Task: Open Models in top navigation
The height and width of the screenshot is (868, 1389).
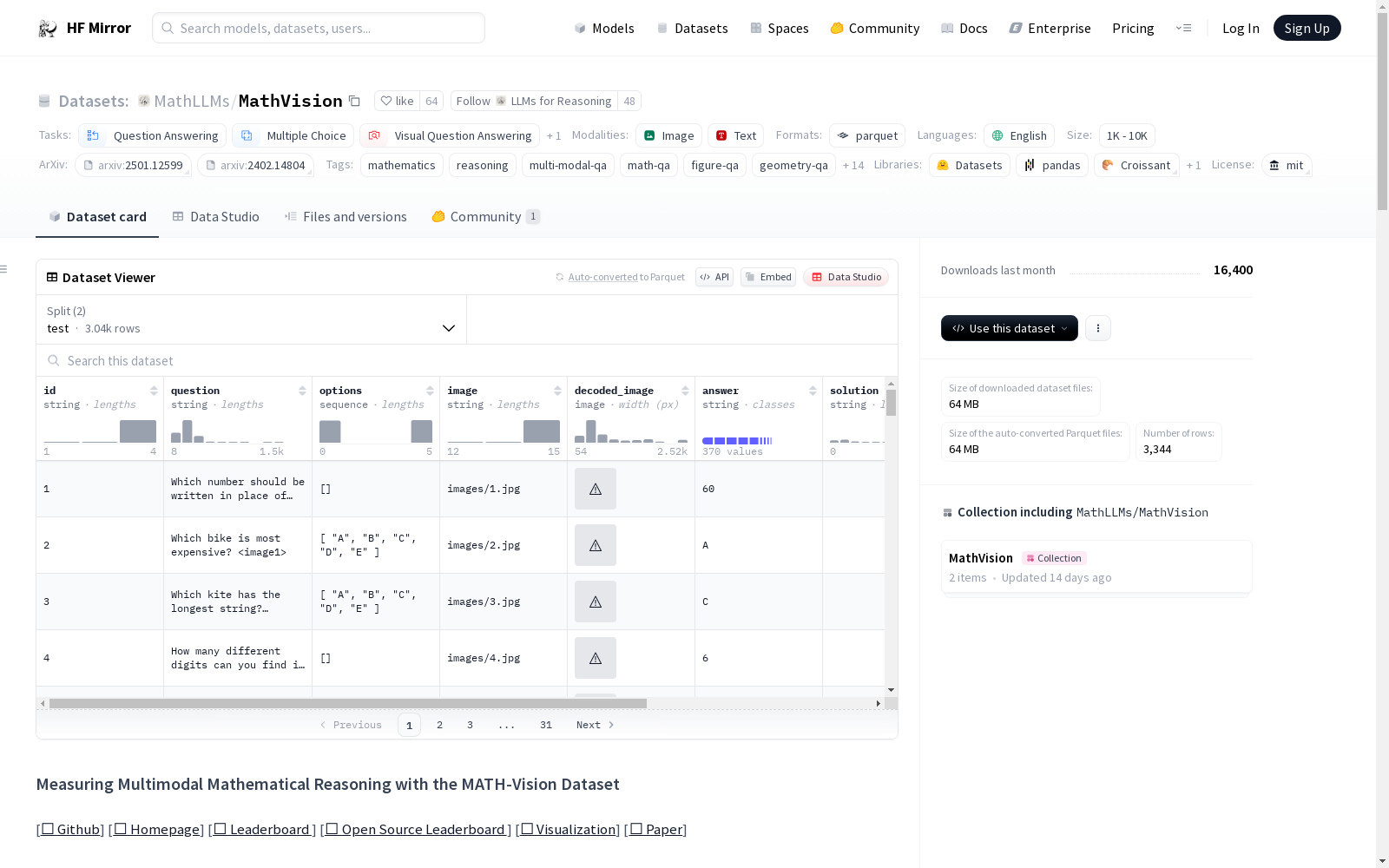Action: point(604,28)
